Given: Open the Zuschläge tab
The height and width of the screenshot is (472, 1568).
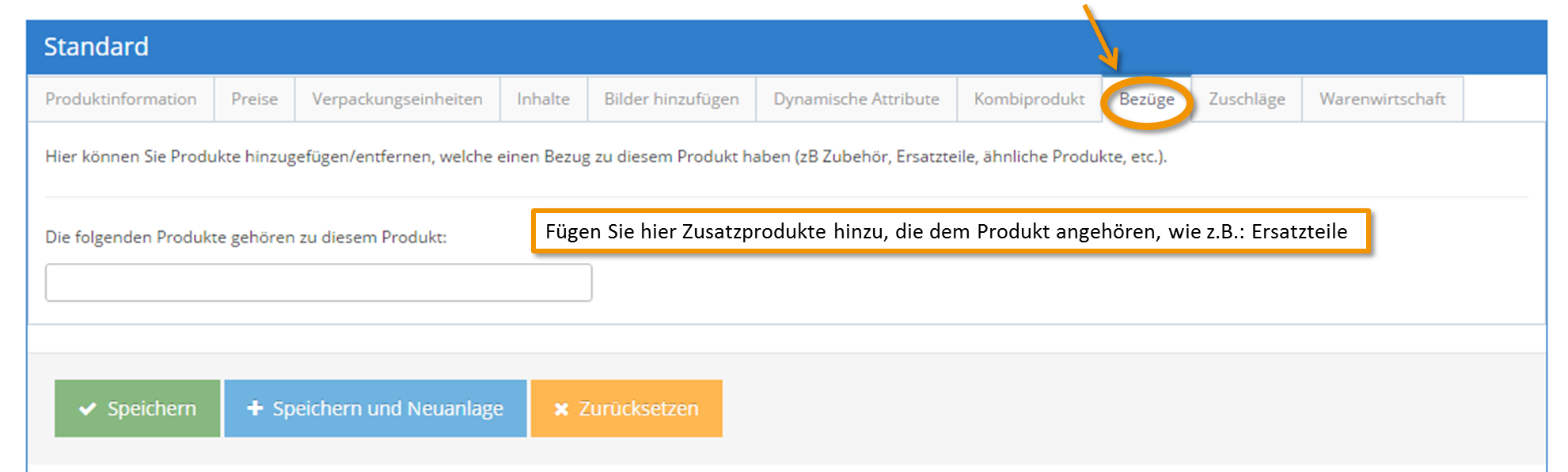Looking at the screenshot, I should [1247, 99].
